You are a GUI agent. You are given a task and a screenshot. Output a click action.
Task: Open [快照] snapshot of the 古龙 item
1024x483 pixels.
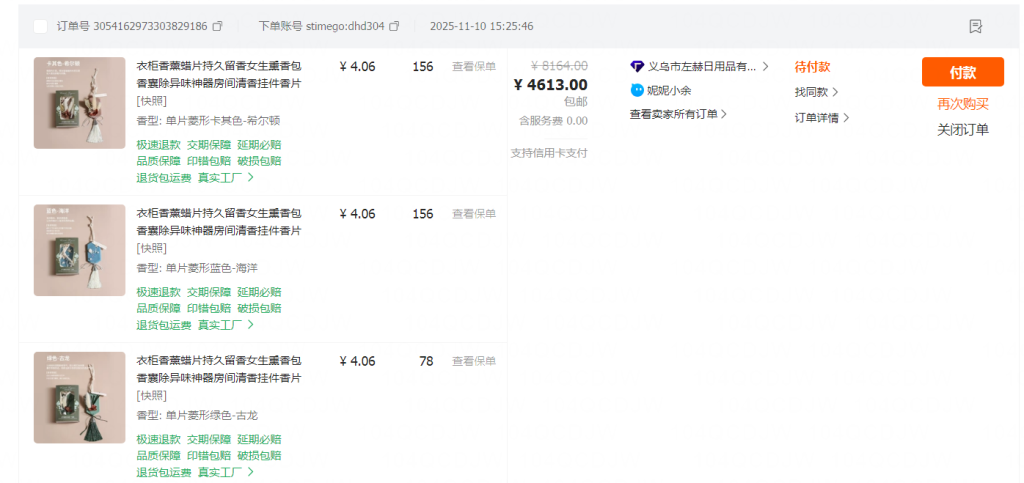click(x=152, y=396)
